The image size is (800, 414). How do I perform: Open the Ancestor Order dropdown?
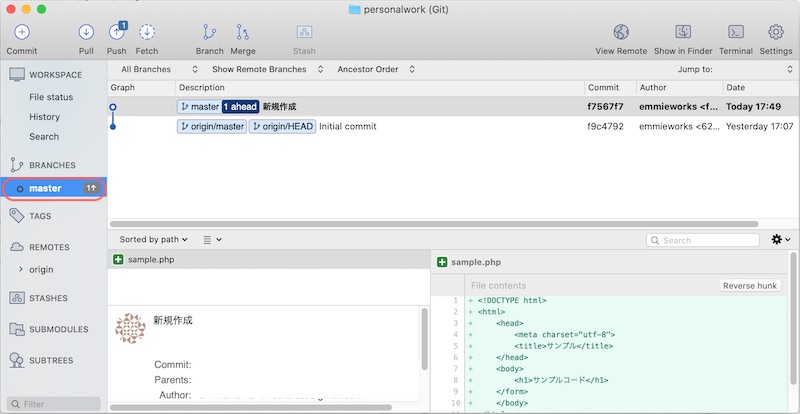(376, 69)
